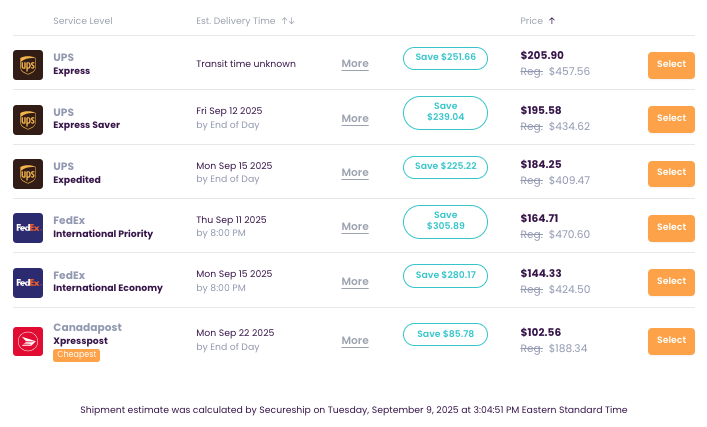The width and height of the screenshot is (707, 427).
Task: Expand More details for FedEx International Priority
Action: [355, 227]
